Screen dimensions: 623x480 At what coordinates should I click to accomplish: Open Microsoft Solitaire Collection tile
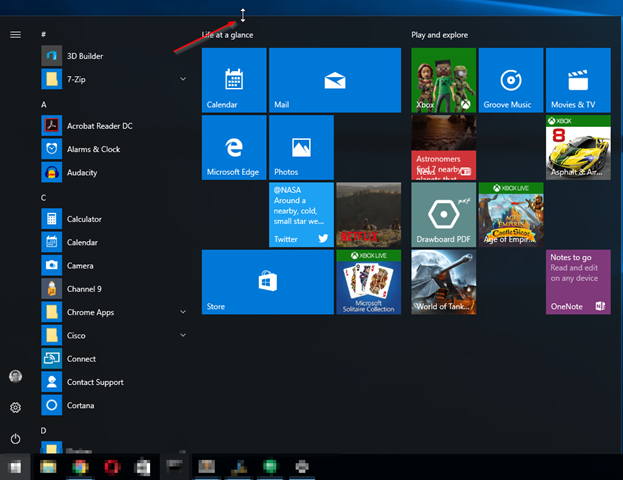tap(368, 282)
